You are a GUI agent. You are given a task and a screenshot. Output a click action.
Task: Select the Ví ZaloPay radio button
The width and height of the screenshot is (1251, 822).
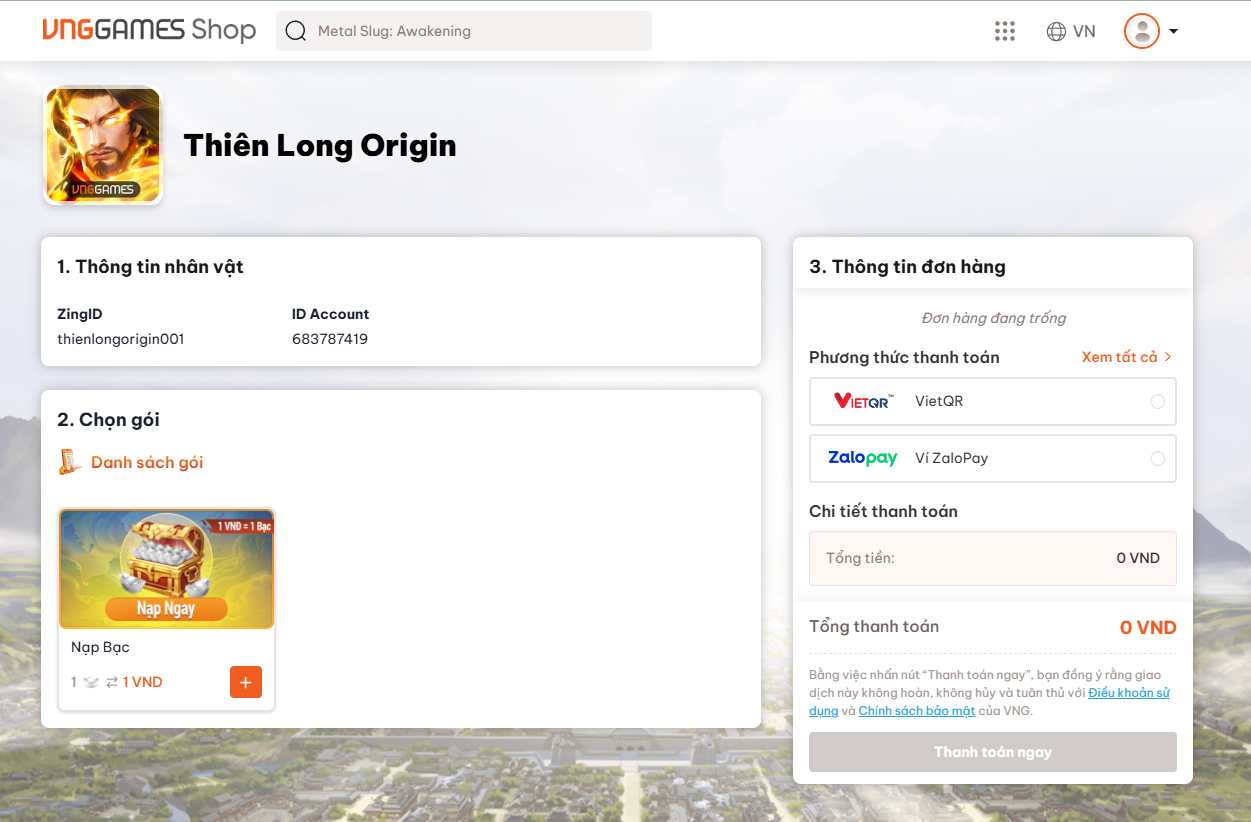tap(1157, 459)
